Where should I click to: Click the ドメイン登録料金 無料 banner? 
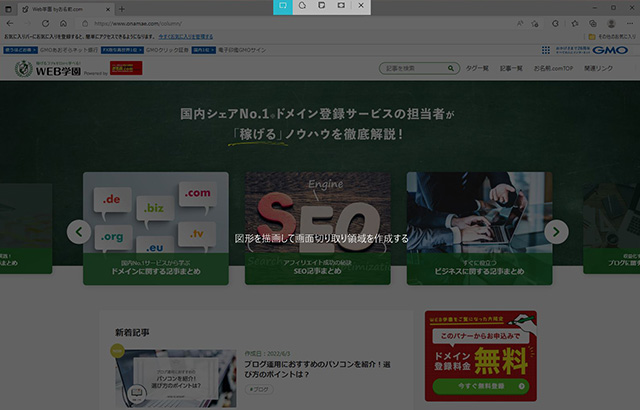(x=481, y=356)
